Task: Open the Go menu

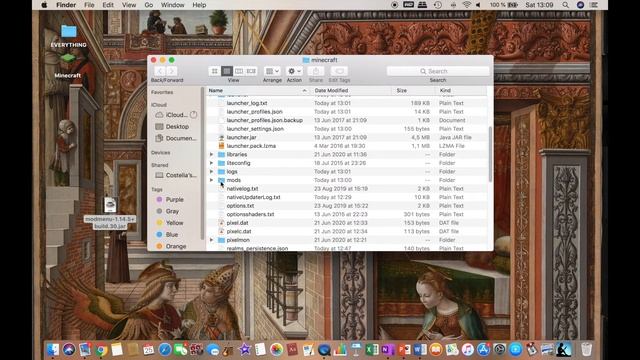Action: [x=149, y=5]
